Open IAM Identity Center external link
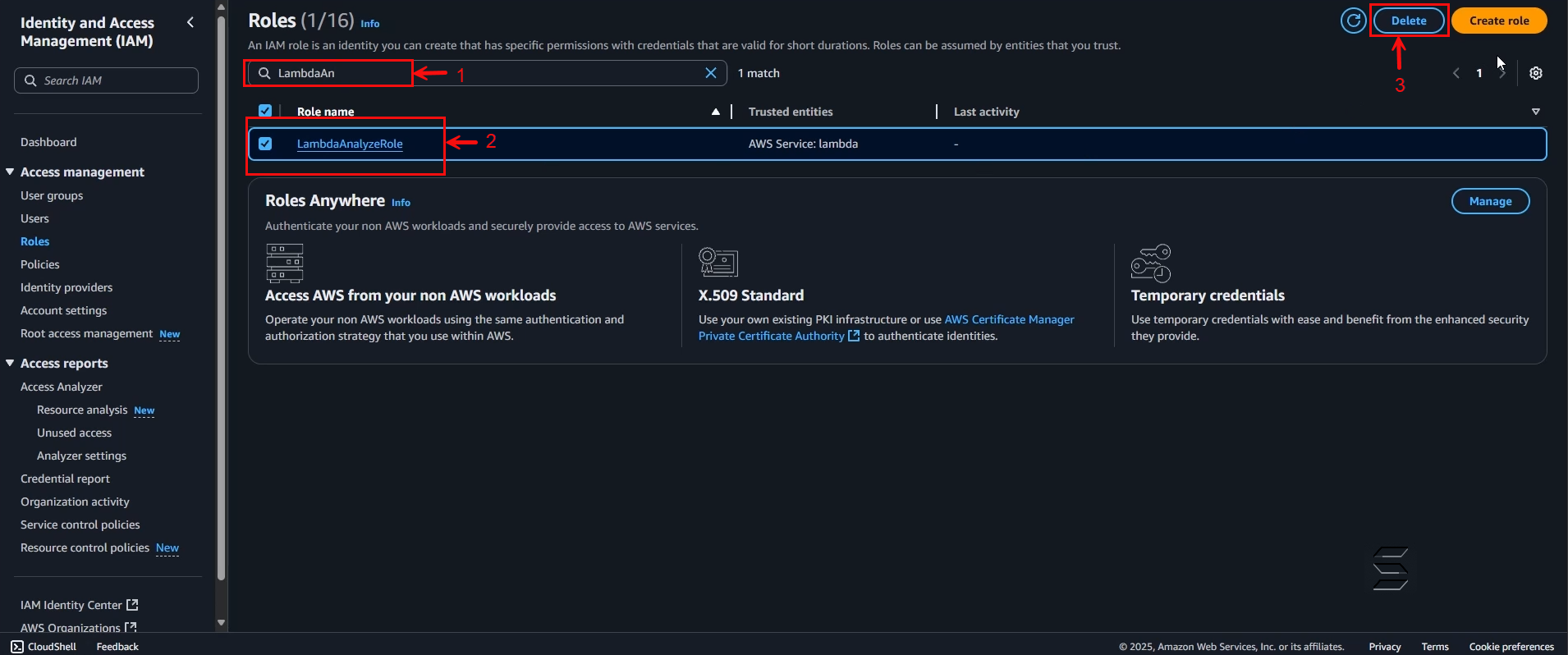This screenshot has width=1568, height=655. 79,605
